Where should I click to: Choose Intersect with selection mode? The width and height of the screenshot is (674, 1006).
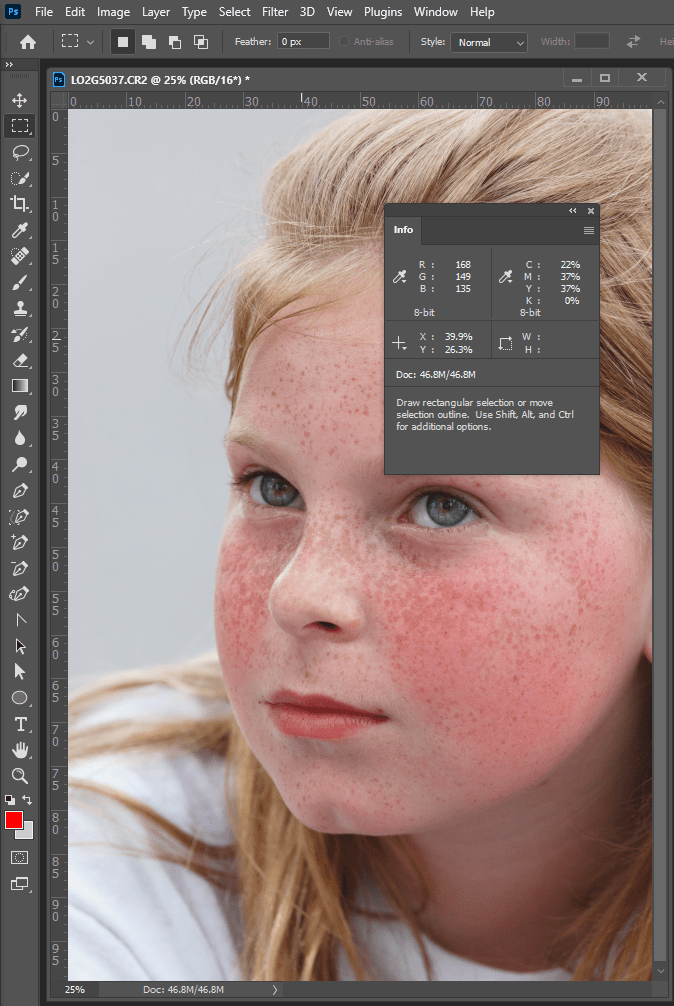tap(201, 42)
